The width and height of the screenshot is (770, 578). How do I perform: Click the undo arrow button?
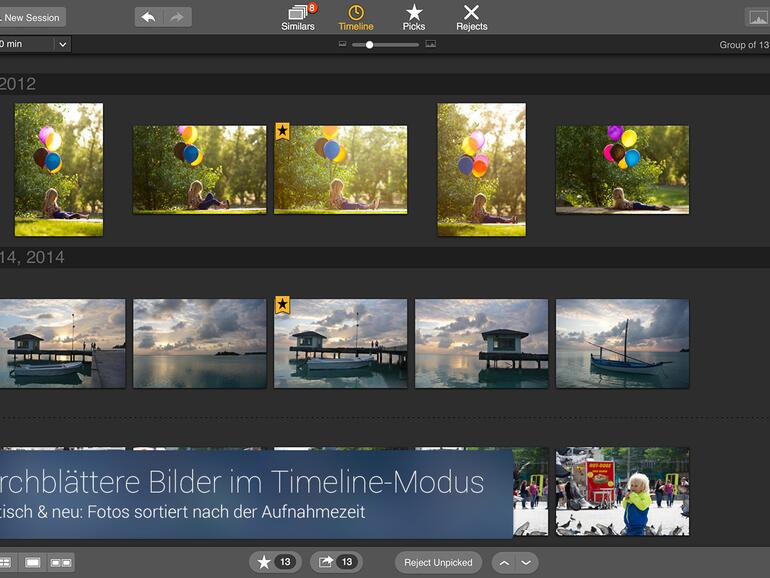[149, 17]
